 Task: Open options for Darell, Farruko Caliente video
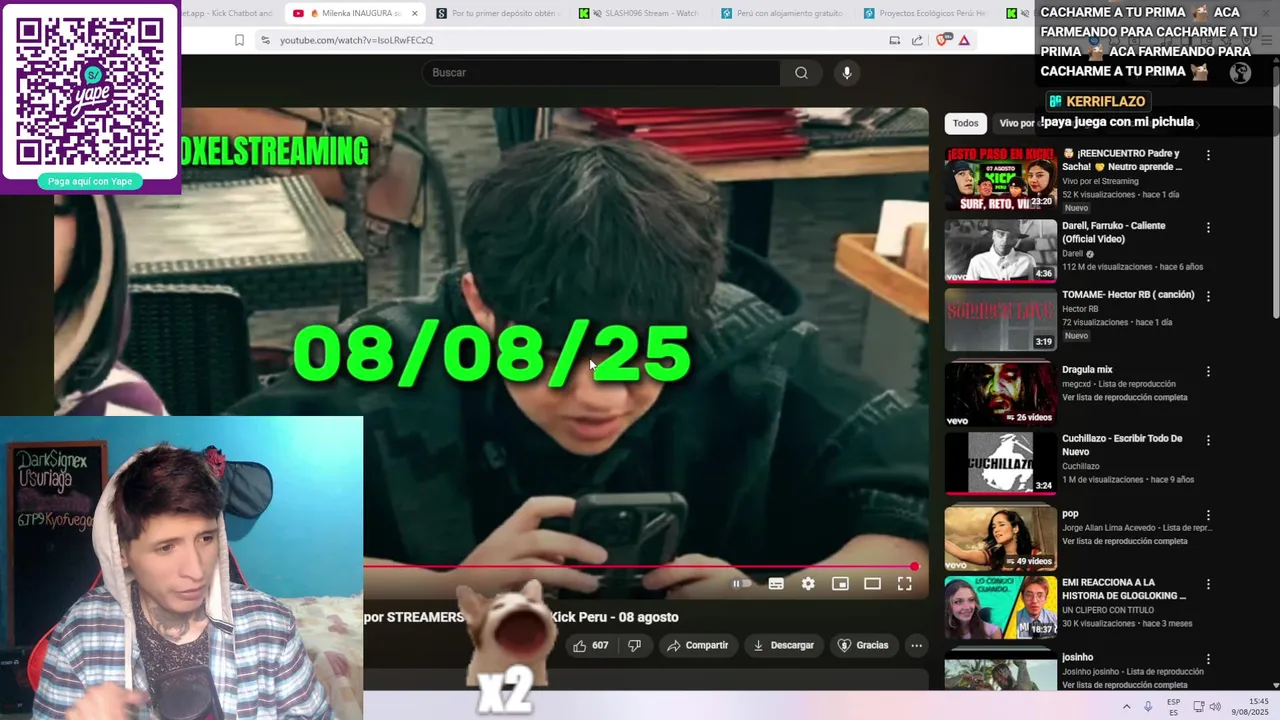[1208, 227]
